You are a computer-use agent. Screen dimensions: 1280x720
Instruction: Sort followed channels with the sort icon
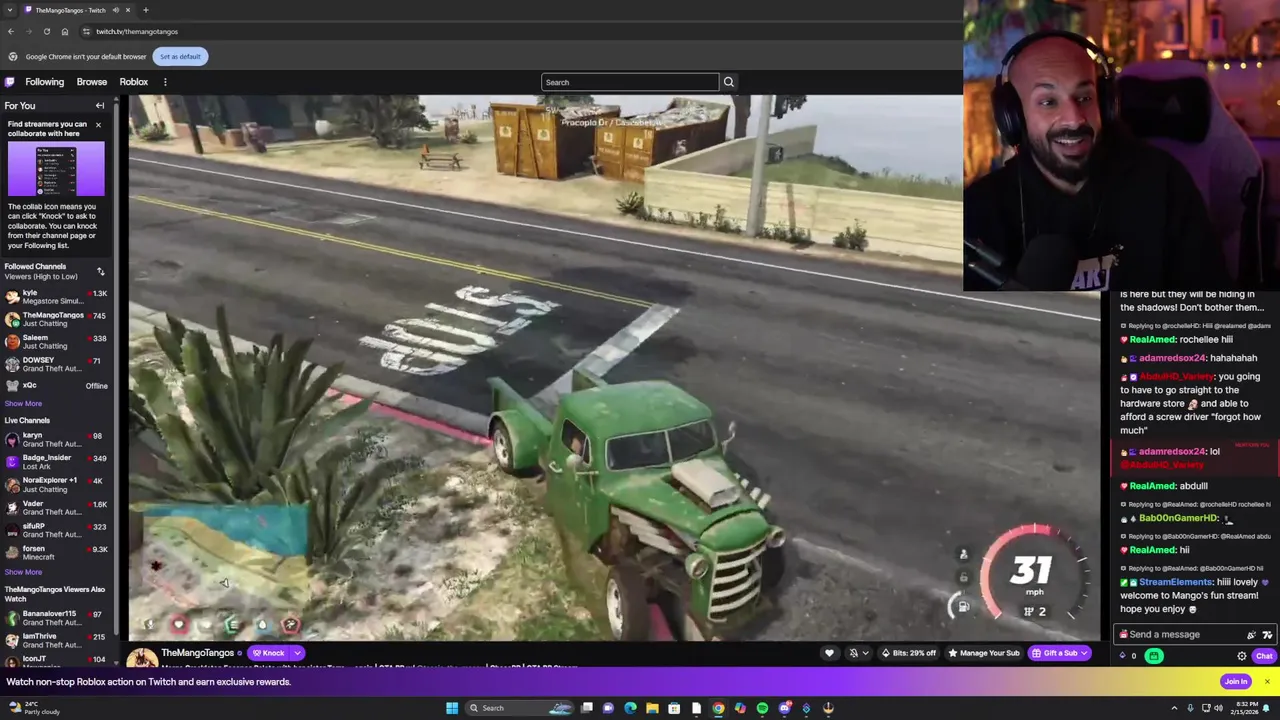100,271
